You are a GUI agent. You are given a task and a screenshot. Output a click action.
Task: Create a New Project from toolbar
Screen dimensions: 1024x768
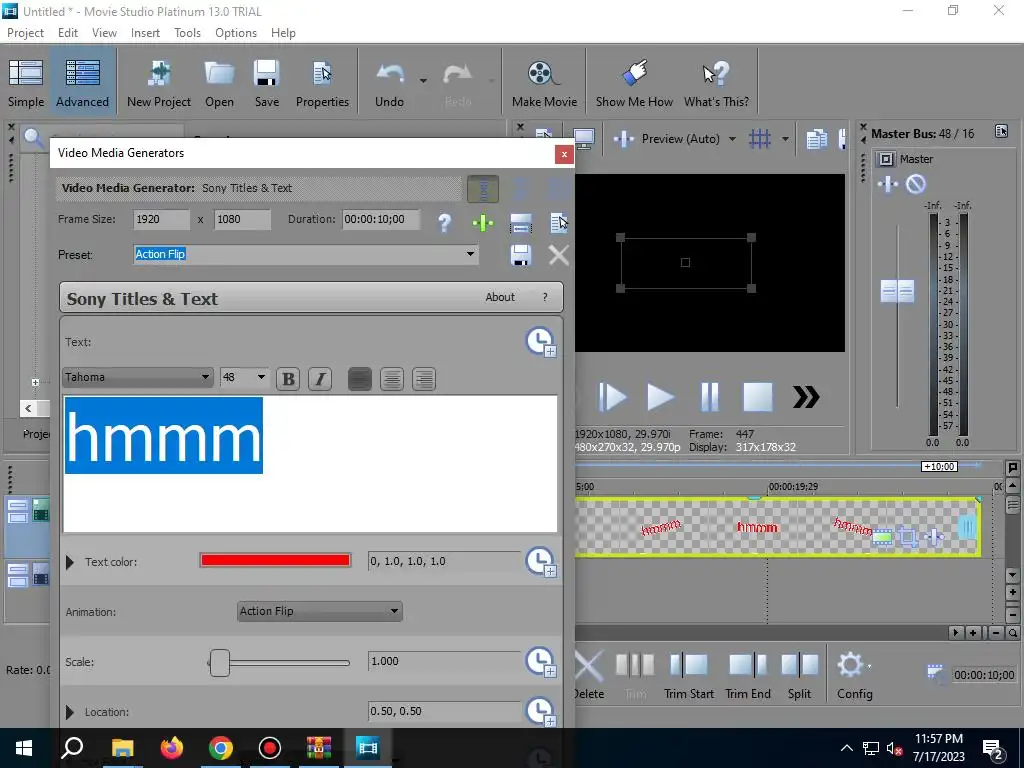click(159, 84)
